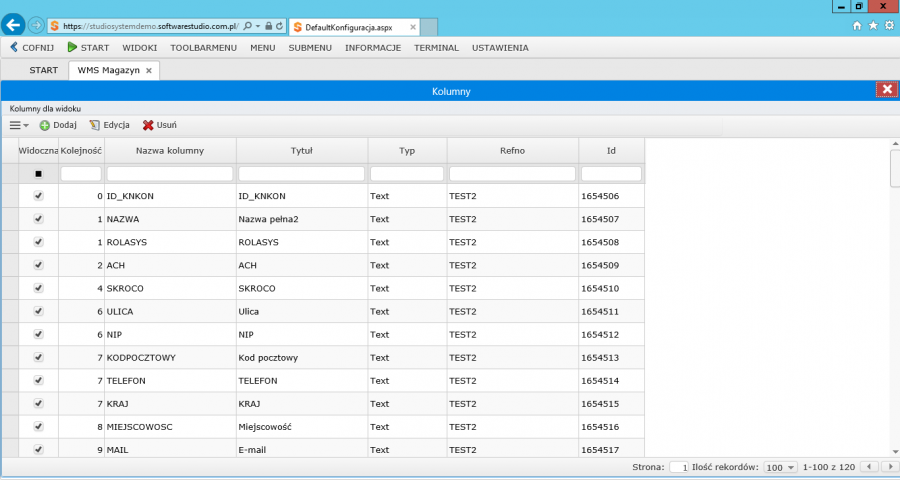Open the USTAWIENIA menu
The height and width of the screenshot is (480, 900).
[500, 48]
